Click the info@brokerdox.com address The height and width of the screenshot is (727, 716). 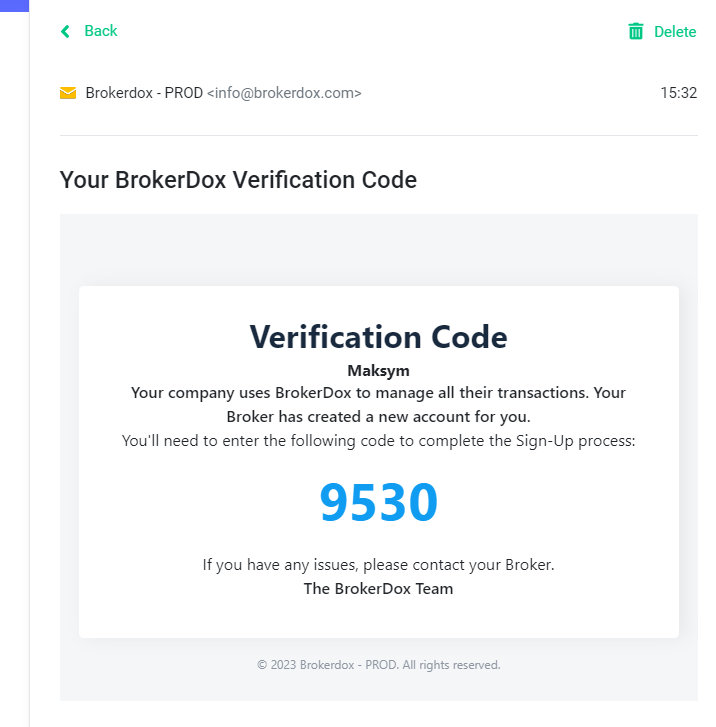click(284, 93)
